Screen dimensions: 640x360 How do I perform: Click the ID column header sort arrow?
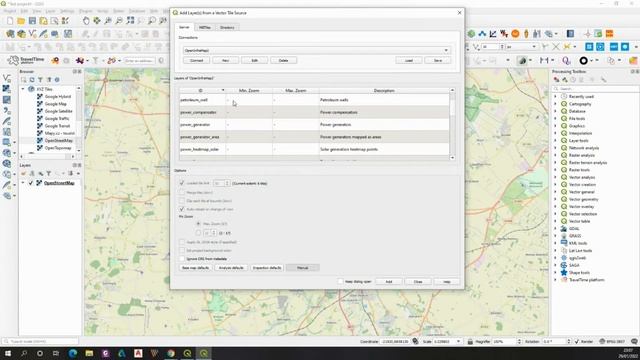[x=223, y=90]
